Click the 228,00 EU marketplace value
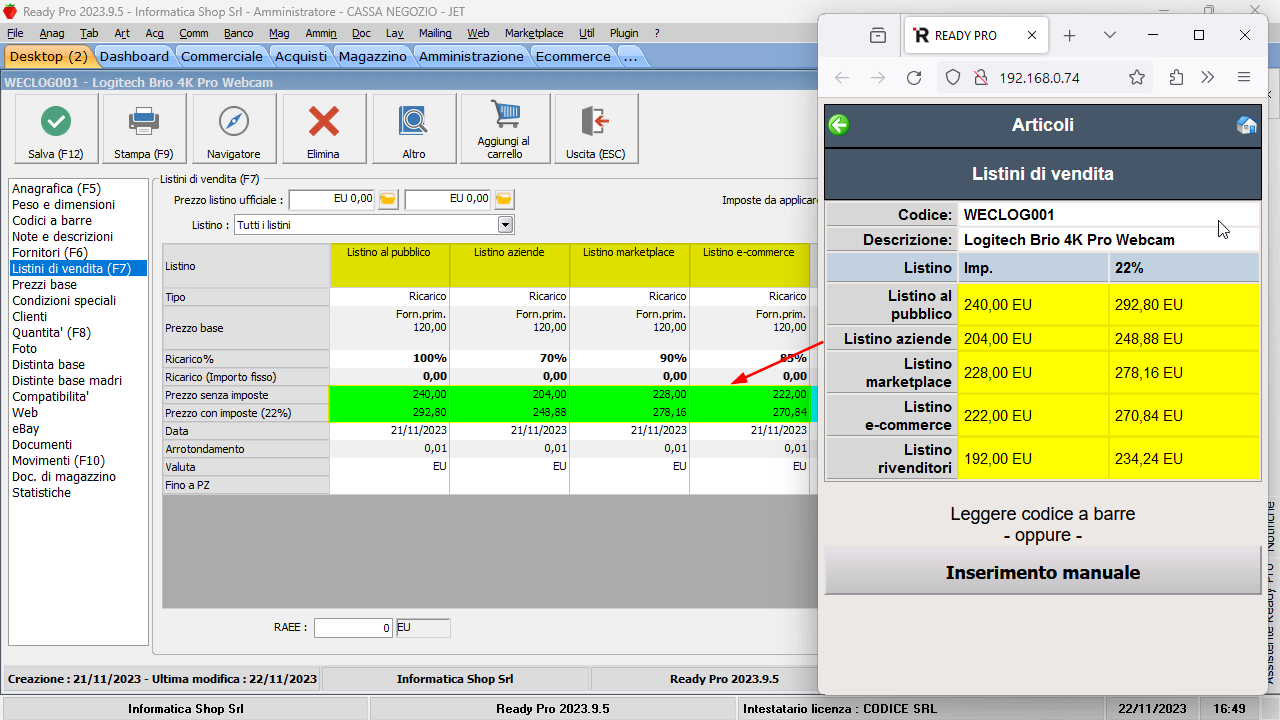Image resolution: width=1280 pixels, height=720 pixels. pos(1033,372)
